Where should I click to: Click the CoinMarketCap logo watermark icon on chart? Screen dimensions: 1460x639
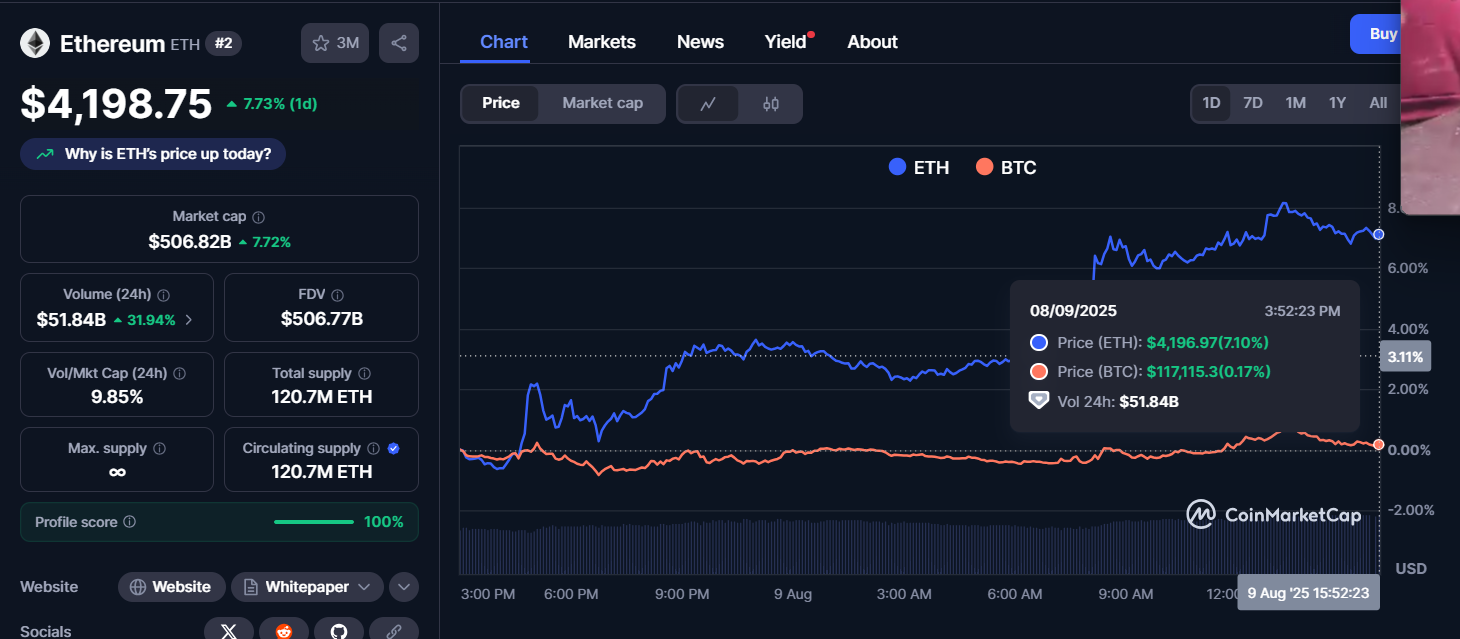[1201, 514]
